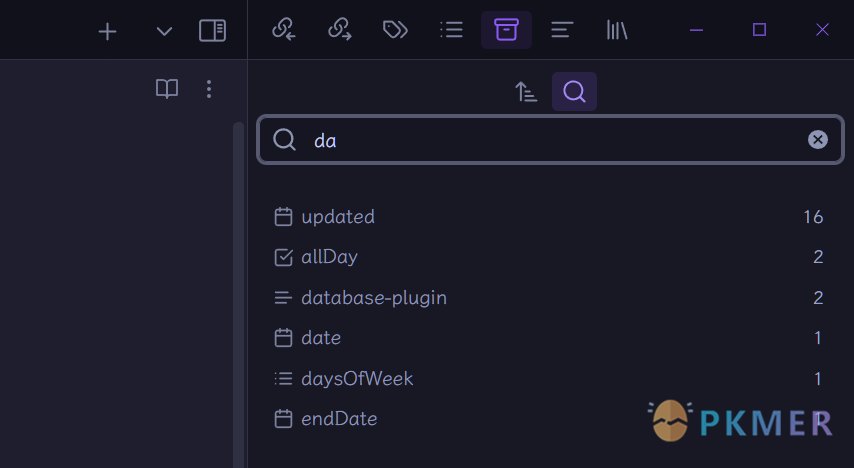Switch to reading view book icon
The image size is (854, 468).
coord(167,89)
